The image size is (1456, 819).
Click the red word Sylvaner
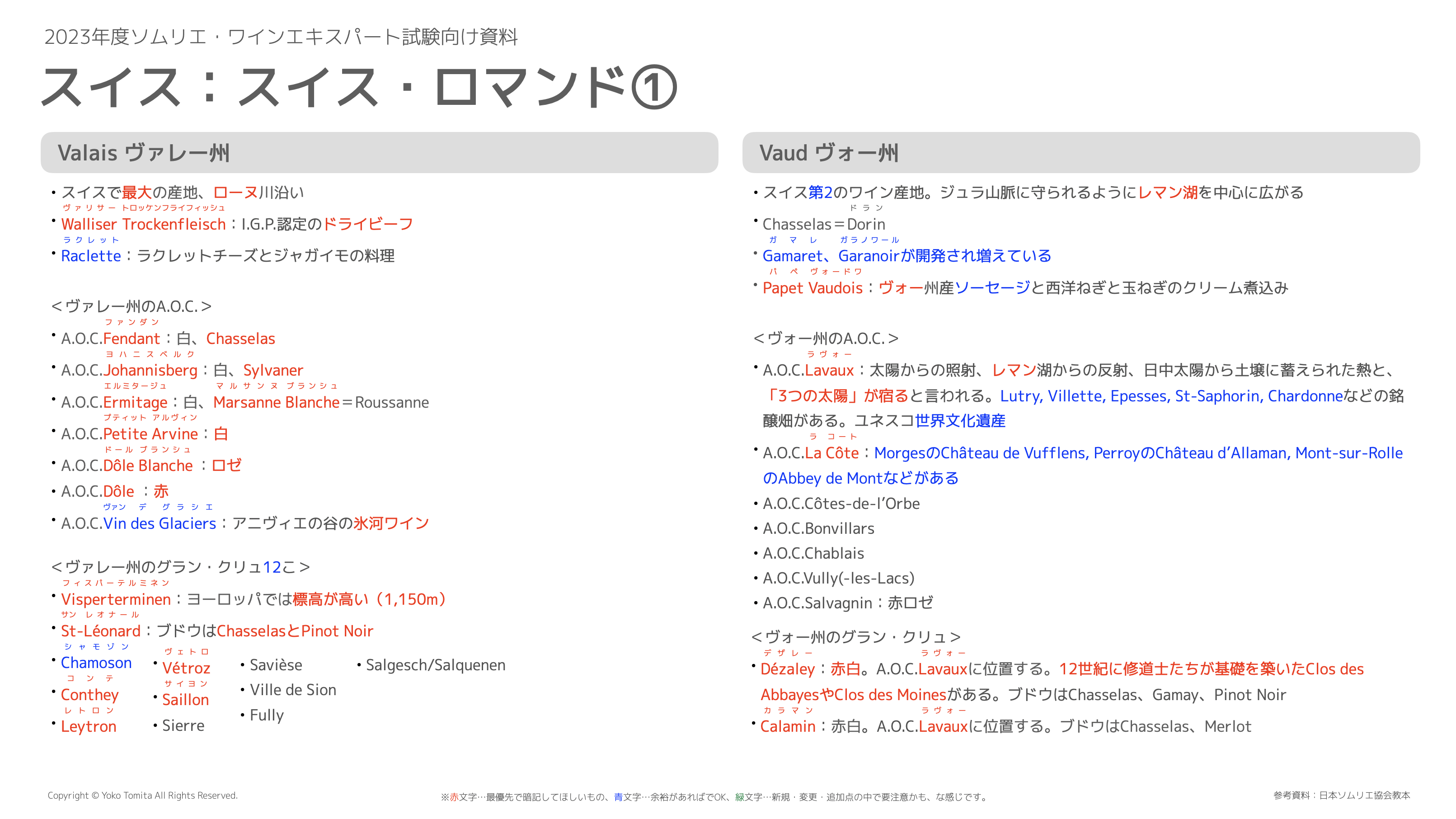(x=273, y=370)
